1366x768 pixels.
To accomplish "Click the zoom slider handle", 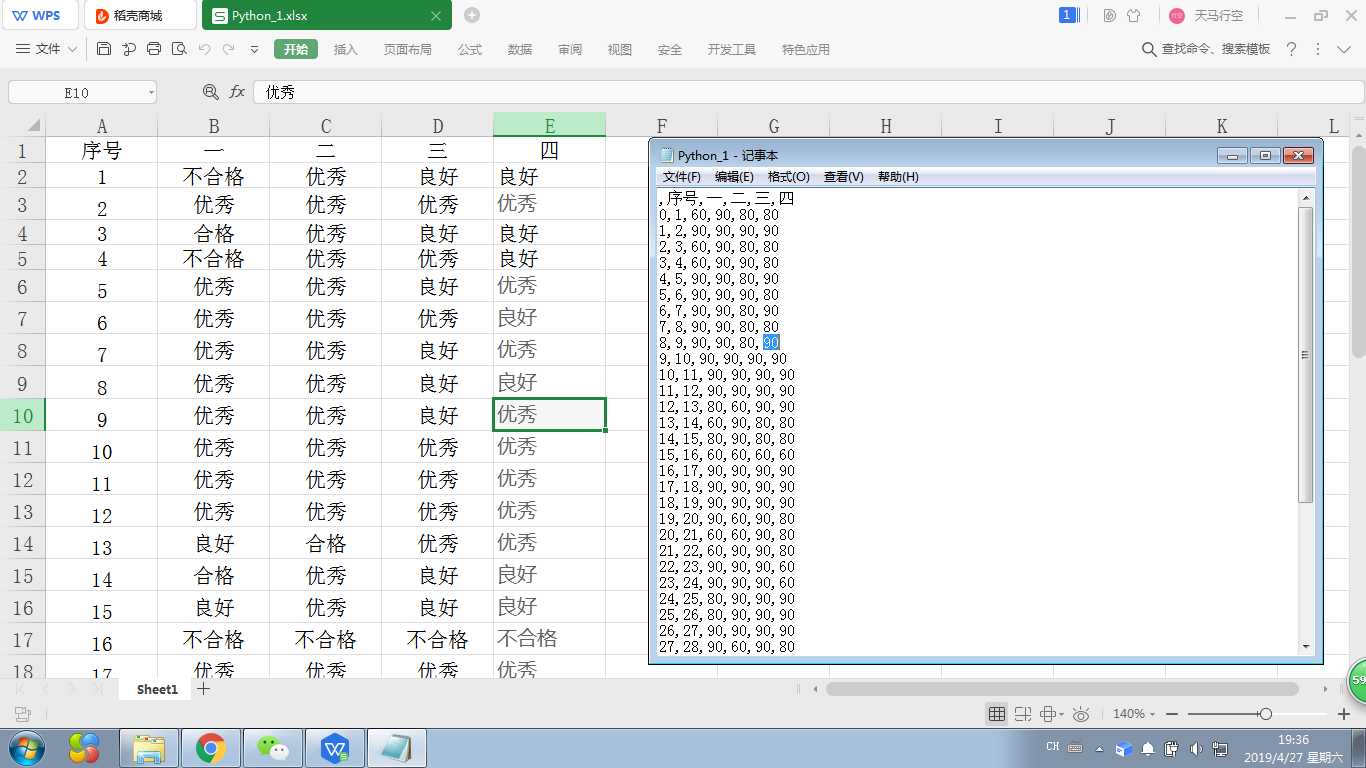I will [x=1266, y=714].
